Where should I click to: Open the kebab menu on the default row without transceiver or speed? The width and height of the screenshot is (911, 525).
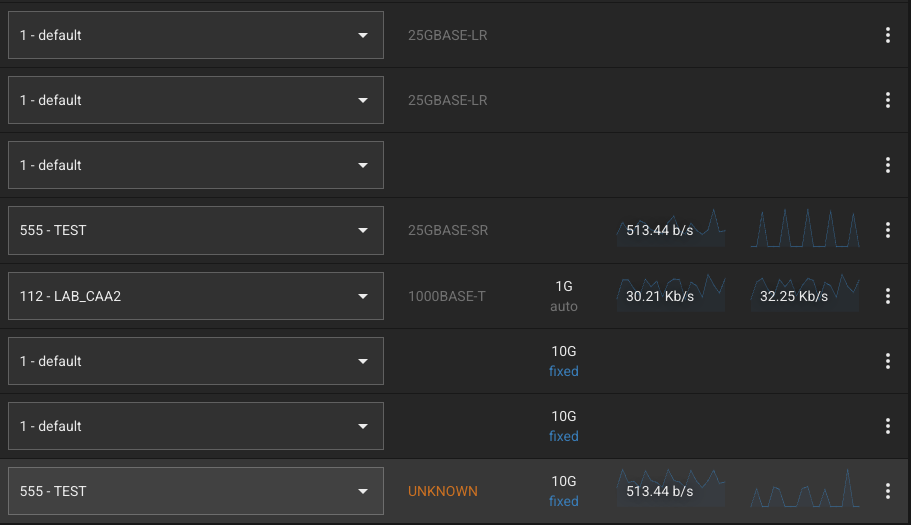tap(887, 165)
